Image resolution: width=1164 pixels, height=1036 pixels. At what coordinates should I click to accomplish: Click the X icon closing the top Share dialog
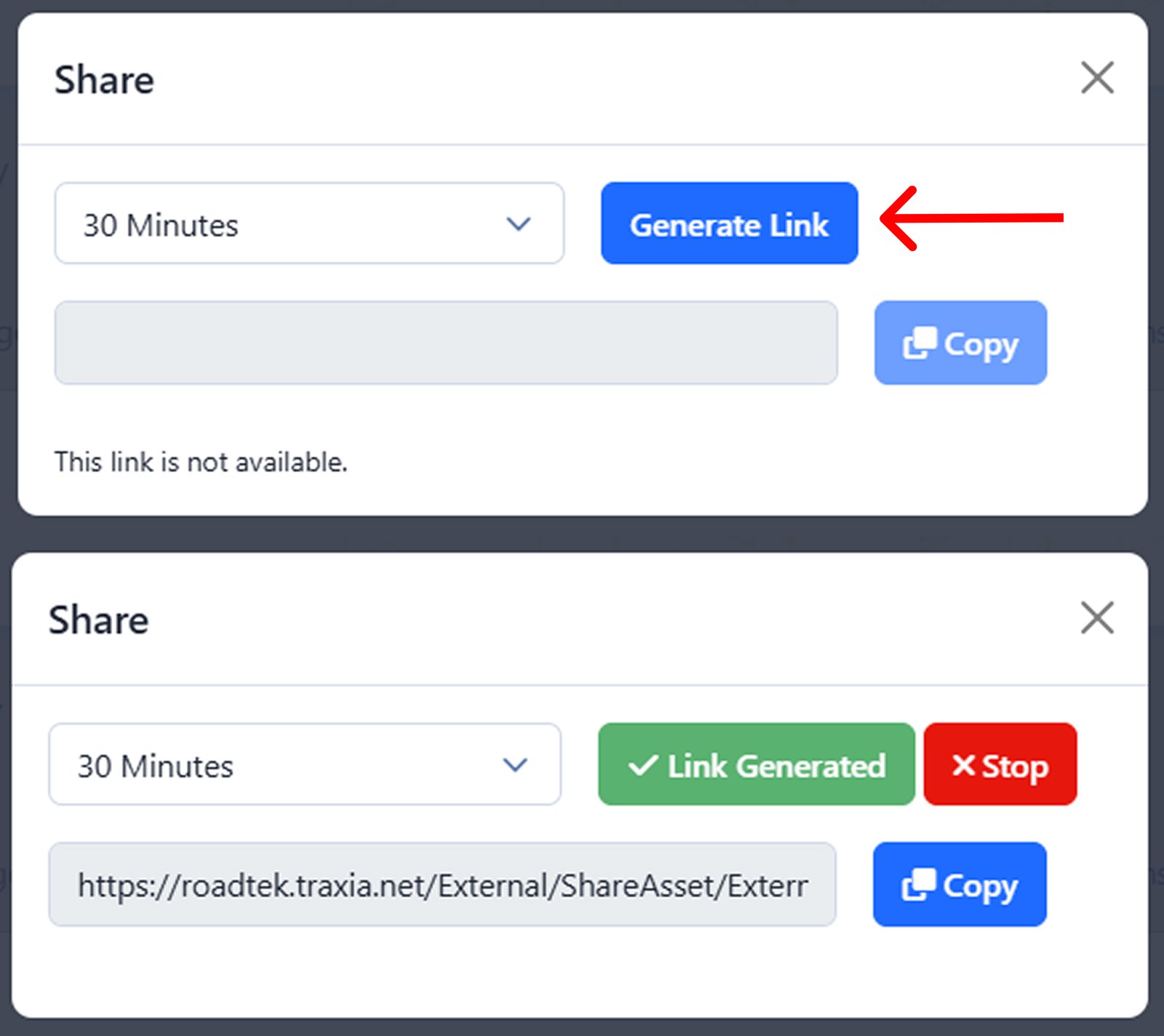pos(1097,79)
